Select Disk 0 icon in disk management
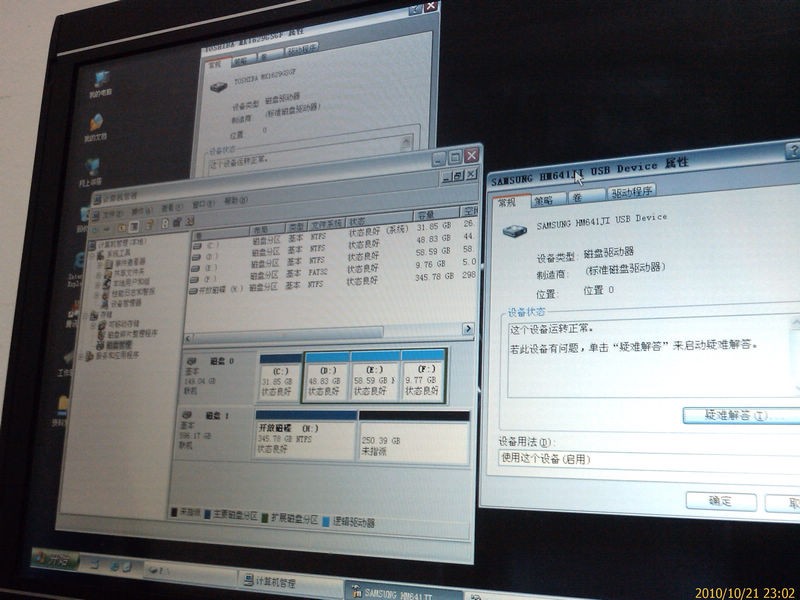Viewport: 800px width, 600px height. coord(190,361)
